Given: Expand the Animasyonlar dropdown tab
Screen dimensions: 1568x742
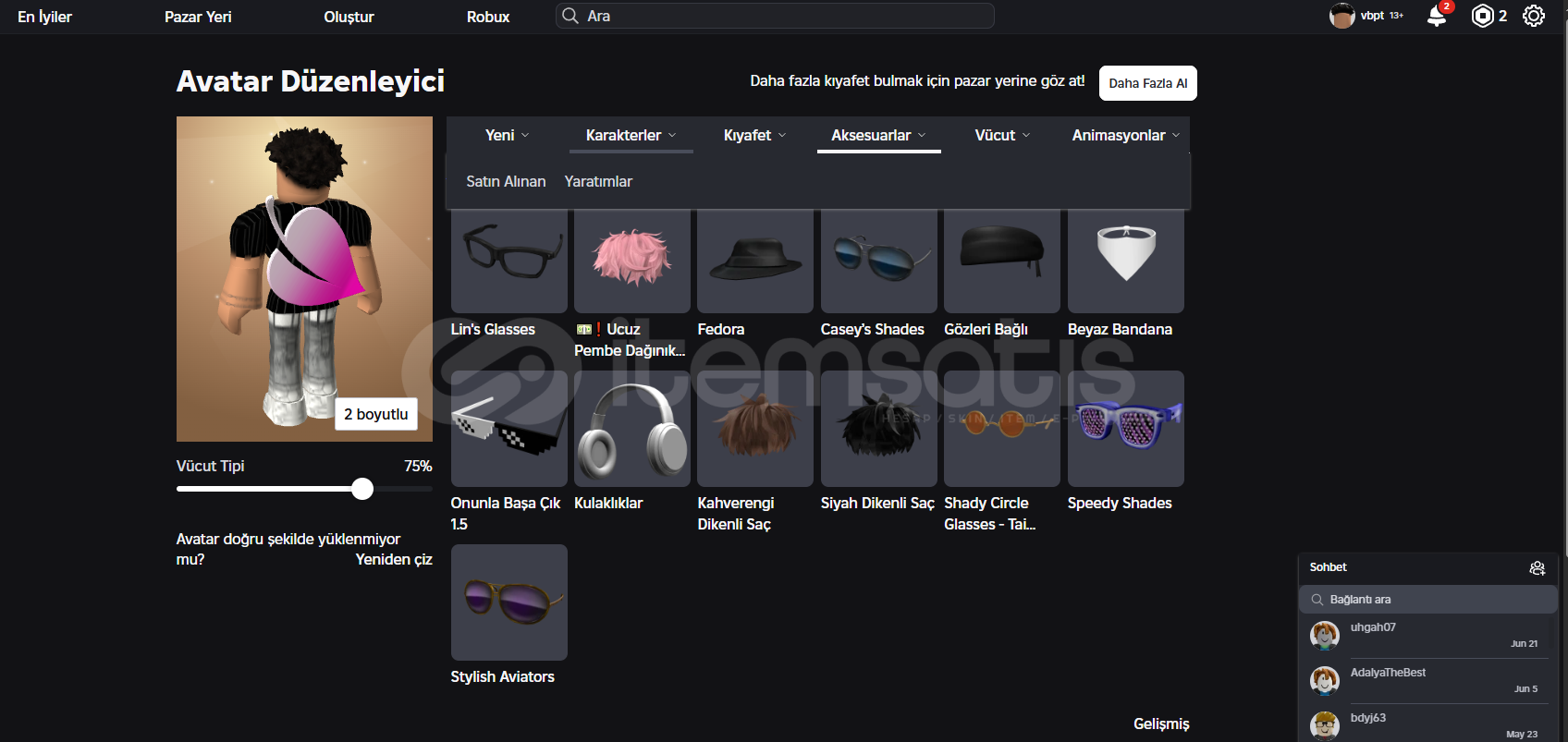Looking at the screenshot, I should [x=1126, y=135].
